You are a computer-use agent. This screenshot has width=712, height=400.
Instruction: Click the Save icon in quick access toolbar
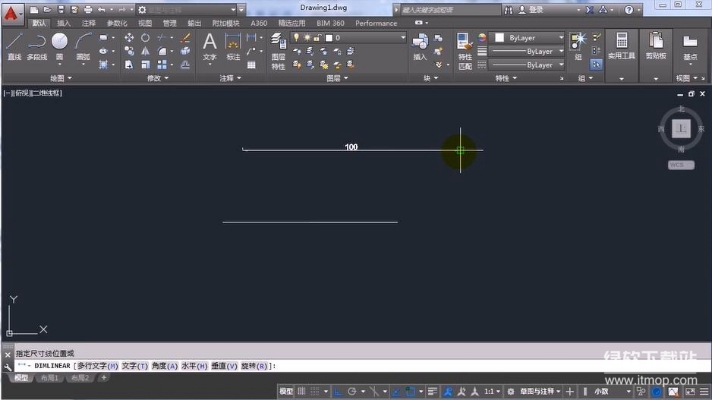61,10
